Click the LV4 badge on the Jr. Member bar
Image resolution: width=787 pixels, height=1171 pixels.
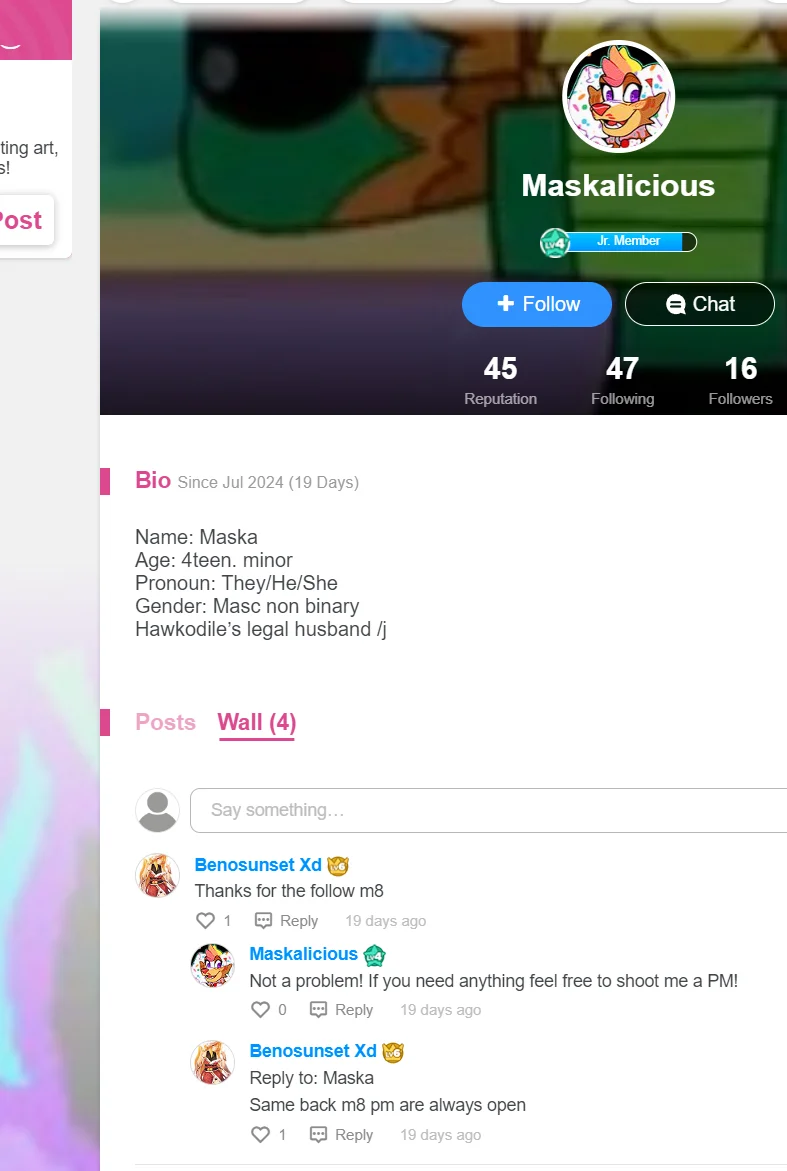coord(555,243)
